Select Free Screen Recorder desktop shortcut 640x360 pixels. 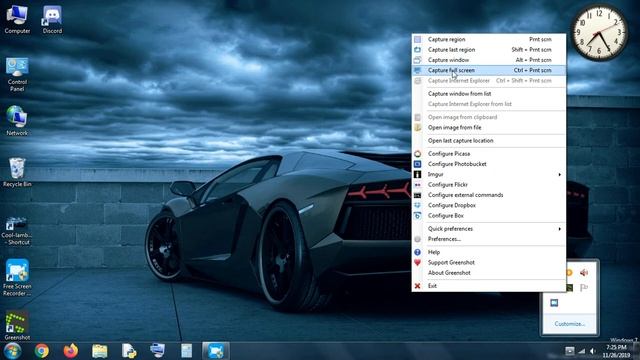pyautogui.click(x=17, y=278)
